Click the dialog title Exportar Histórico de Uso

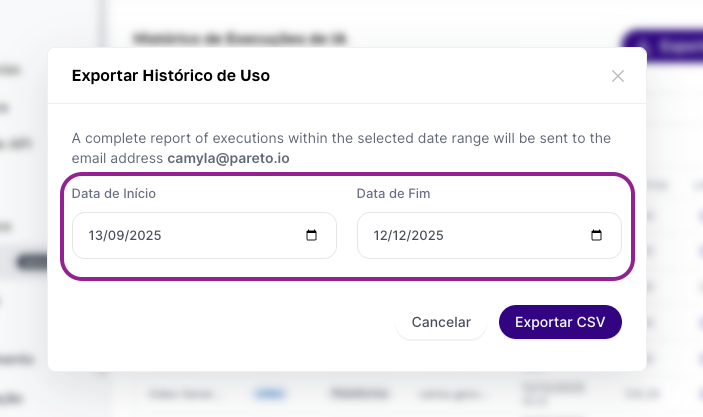[x=171, y=75]
